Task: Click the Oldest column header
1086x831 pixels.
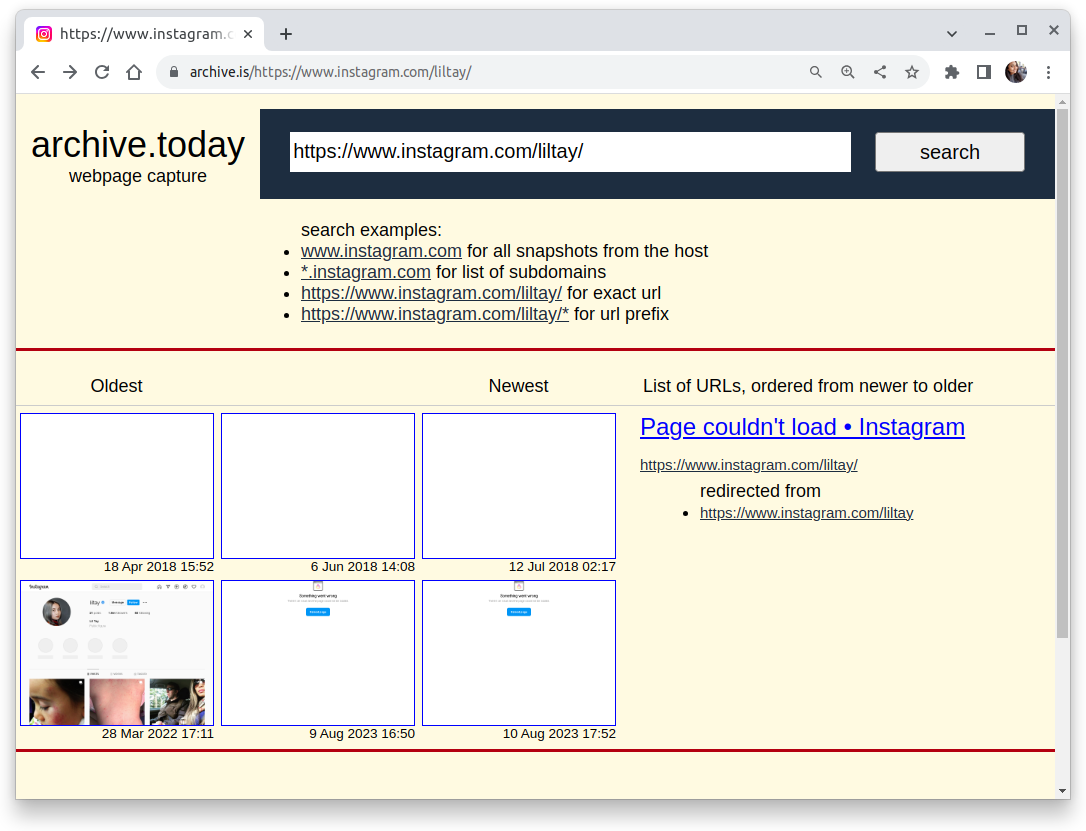Action: (x=116, y=386)
